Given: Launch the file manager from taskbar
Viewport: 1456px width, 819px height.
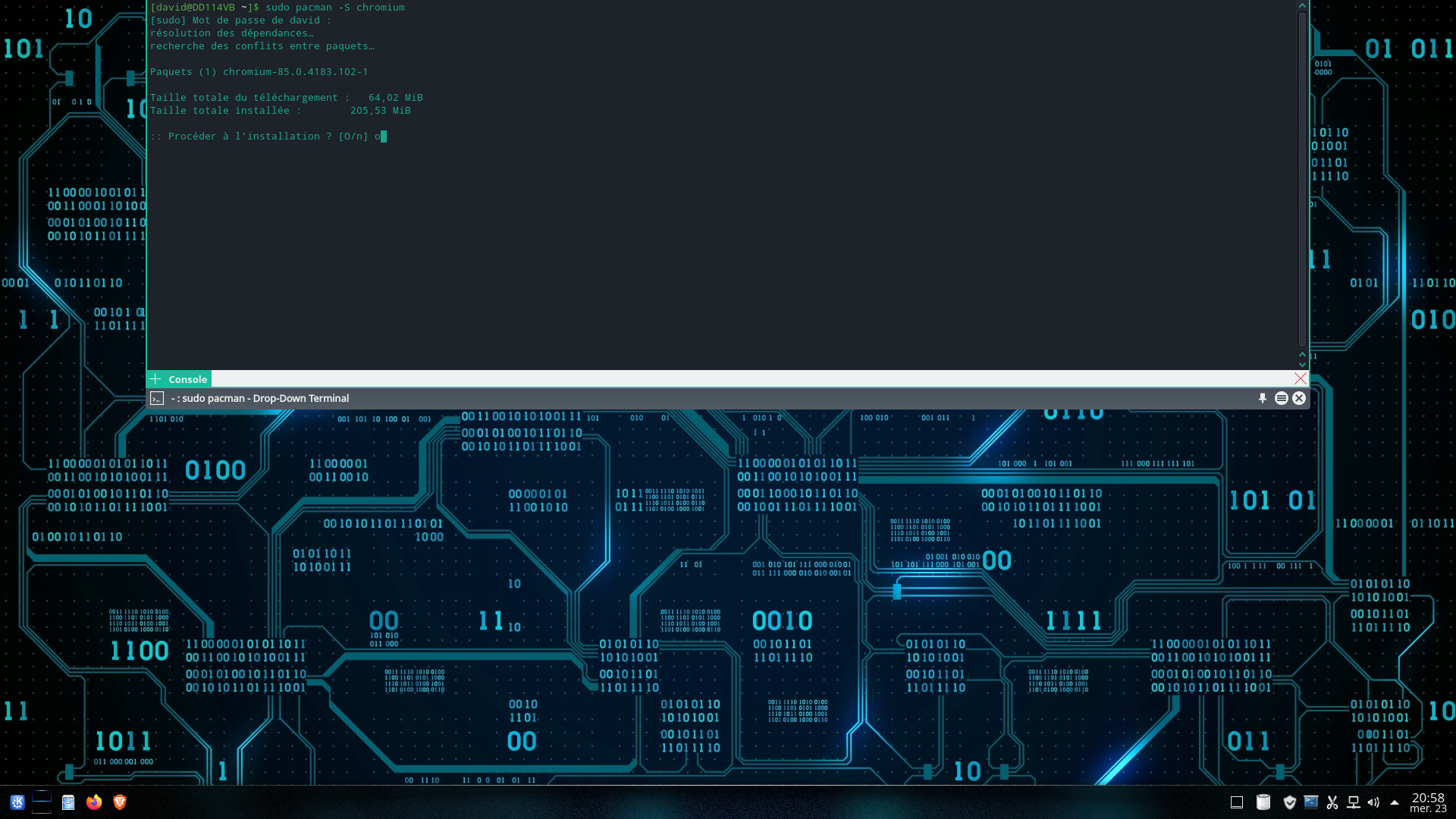Looking at the screenshot, I should (x=68, y=802).
